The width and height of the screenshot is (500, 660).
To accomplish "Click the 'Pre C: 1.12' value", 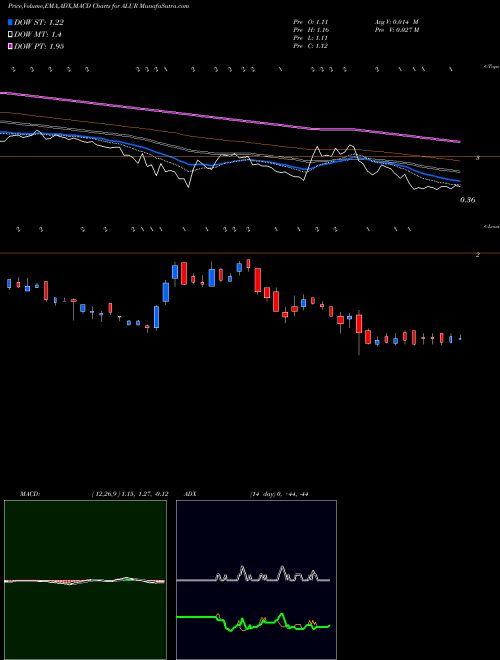I will click(x=311, y=46).
